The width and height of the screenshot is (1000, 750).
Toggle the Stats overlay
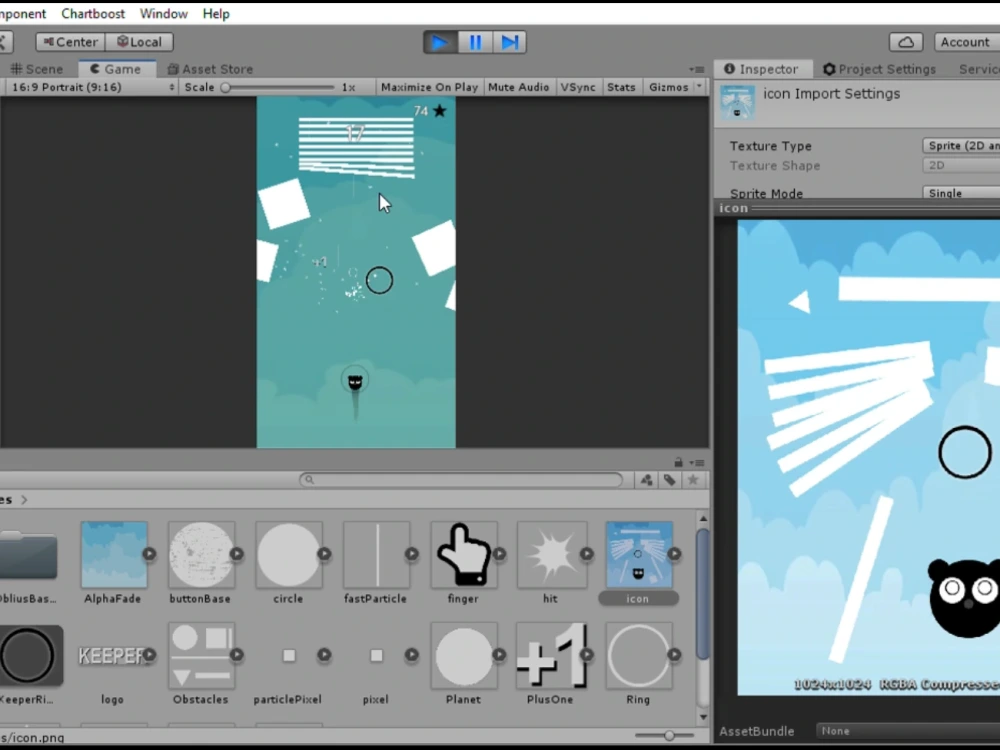(x=621, y=87)
